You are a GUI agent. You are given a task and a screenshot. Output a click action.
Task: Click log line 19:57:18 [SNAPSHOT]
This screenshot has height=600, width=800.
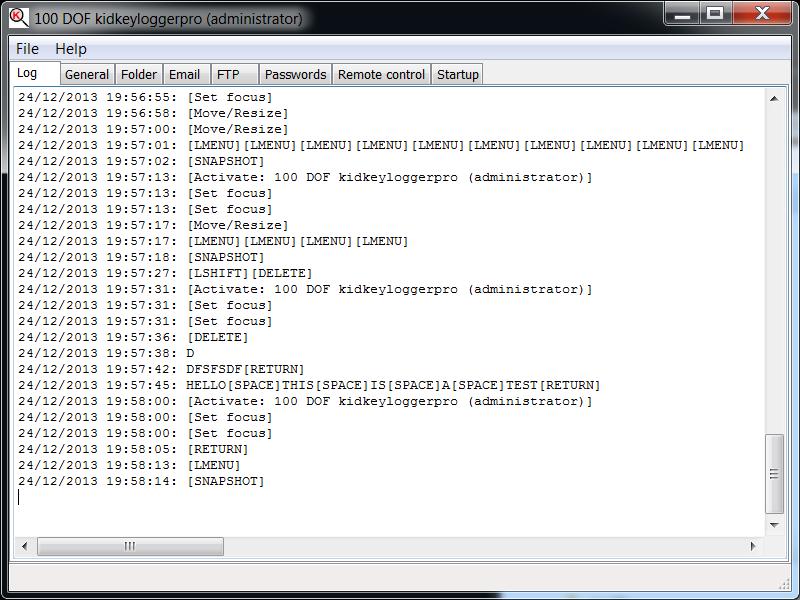tap(141, 257)
